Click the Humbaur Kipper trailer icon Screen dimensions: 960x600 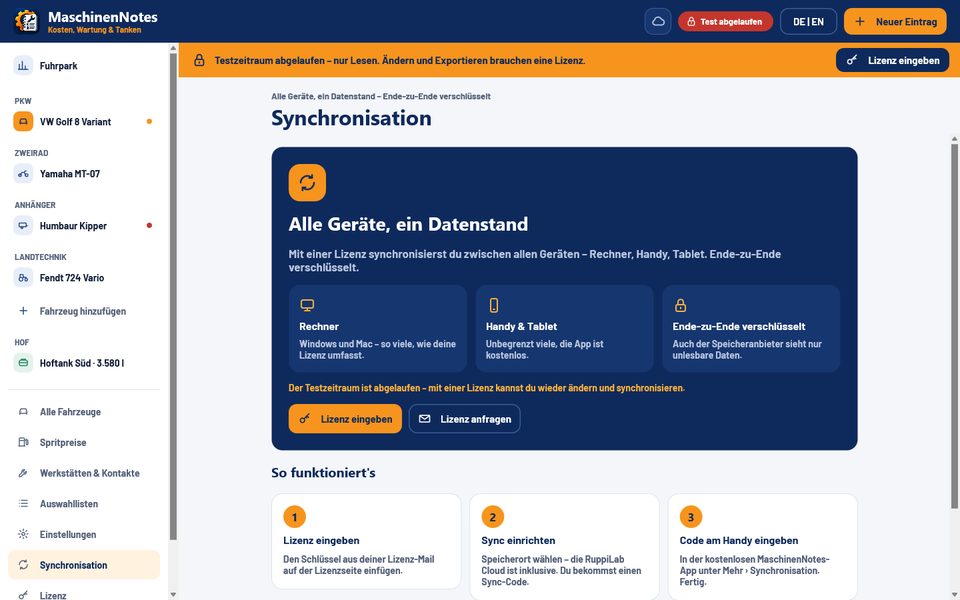coord(23,225)
